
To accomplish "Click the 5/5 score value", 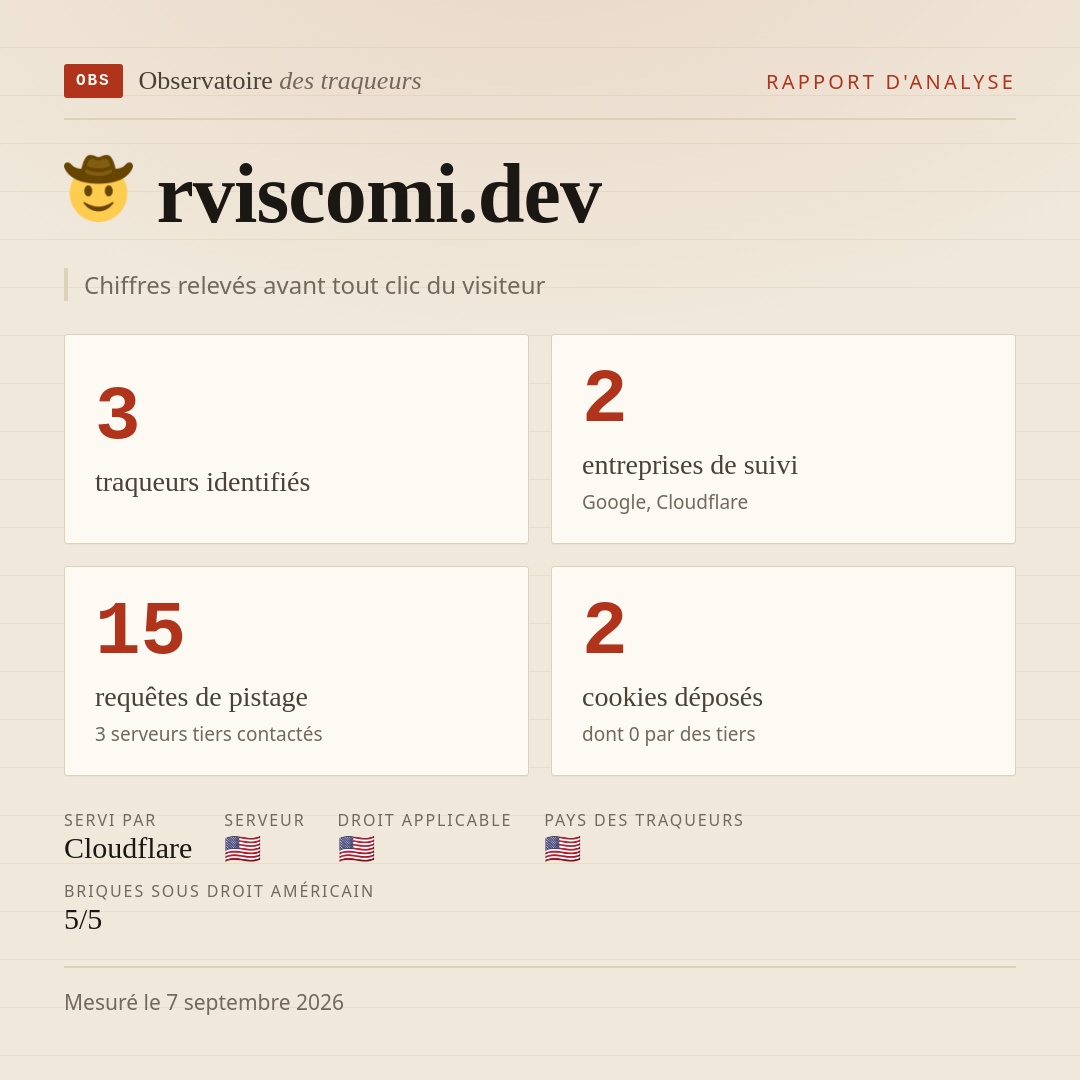I will click(83, 920).
